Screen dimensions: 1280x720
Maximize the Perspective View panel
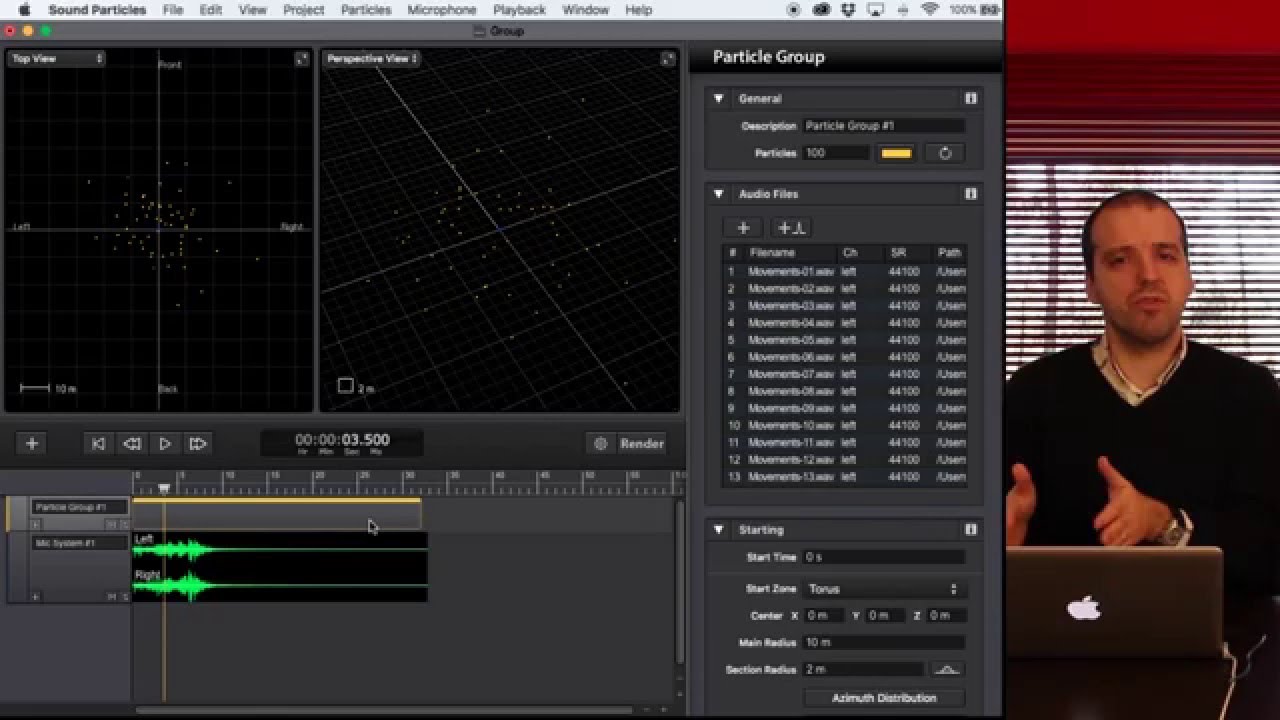(668, 59)
